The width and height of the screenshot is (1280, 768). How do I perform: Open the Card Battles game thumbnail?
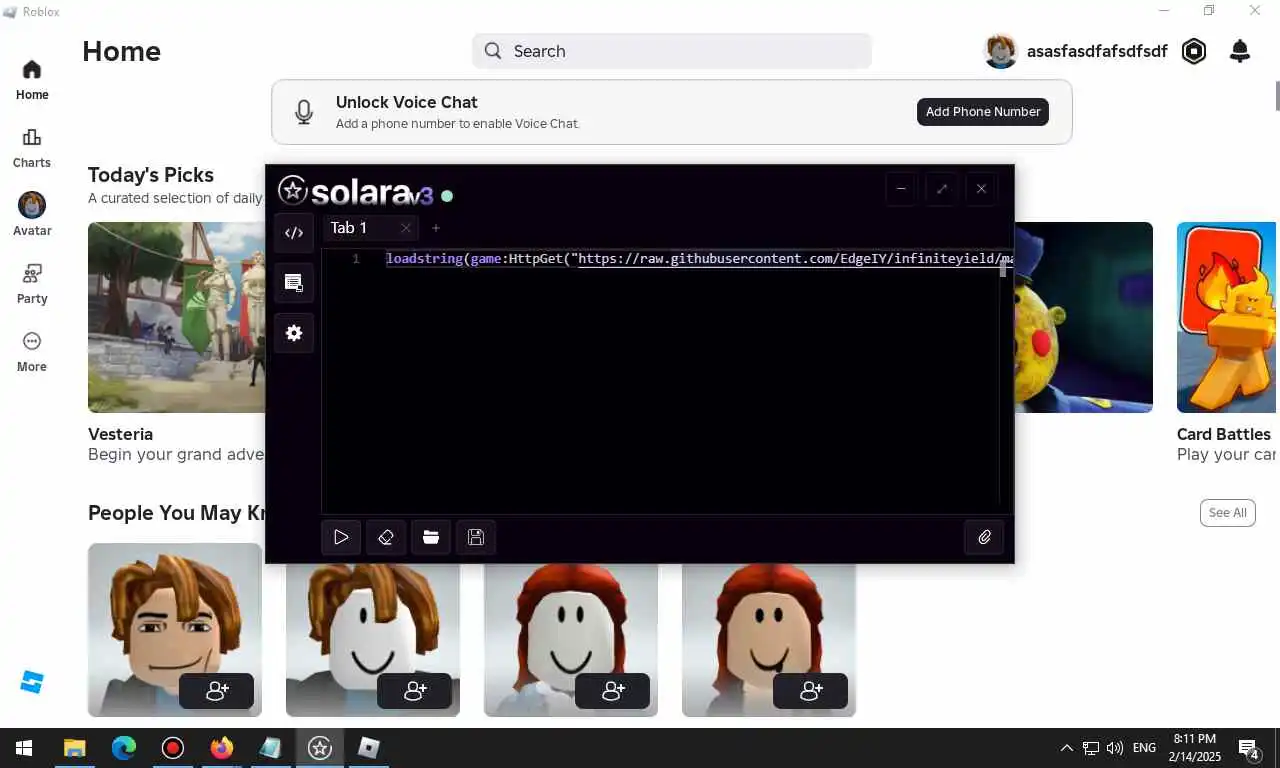tap(1226, 317)
